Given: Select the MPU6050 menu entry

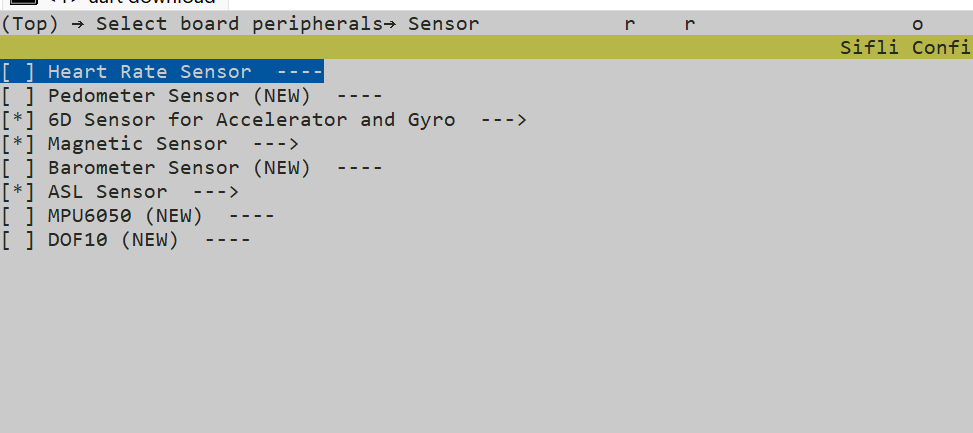Looking at the screenshot, I should pos(138,216).
